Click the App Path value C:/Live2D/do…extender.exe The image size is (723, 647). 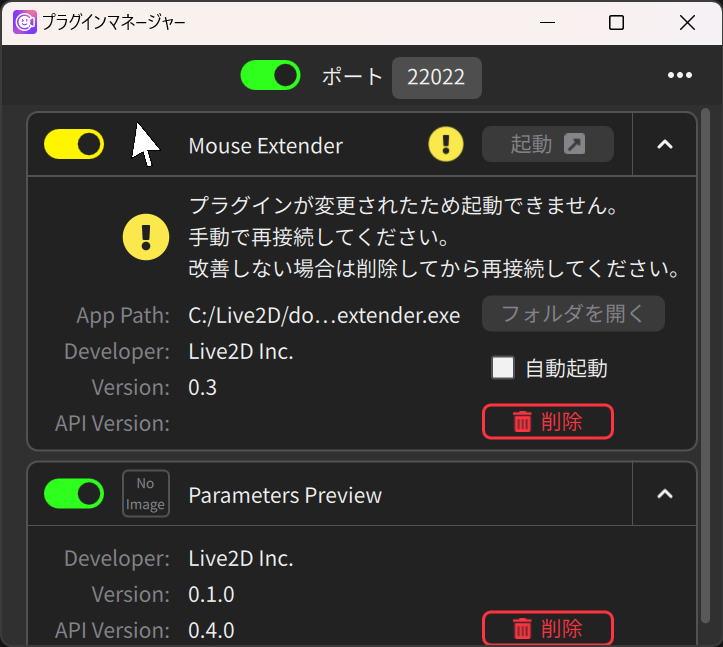click(324, 316)
